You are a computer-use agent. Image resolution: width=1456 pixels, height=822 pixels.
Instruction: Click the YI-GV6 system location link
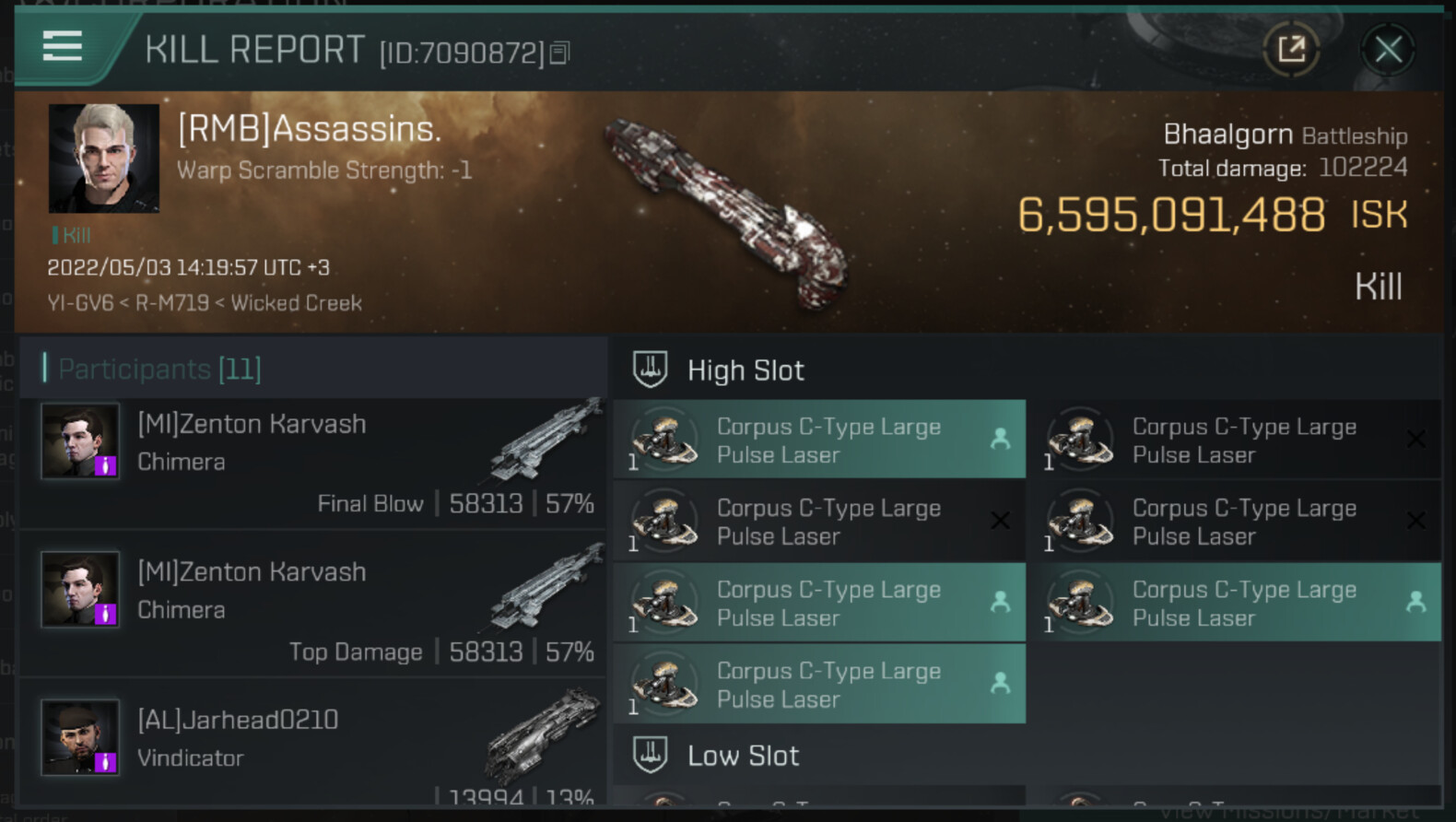(x=80, y=303)
